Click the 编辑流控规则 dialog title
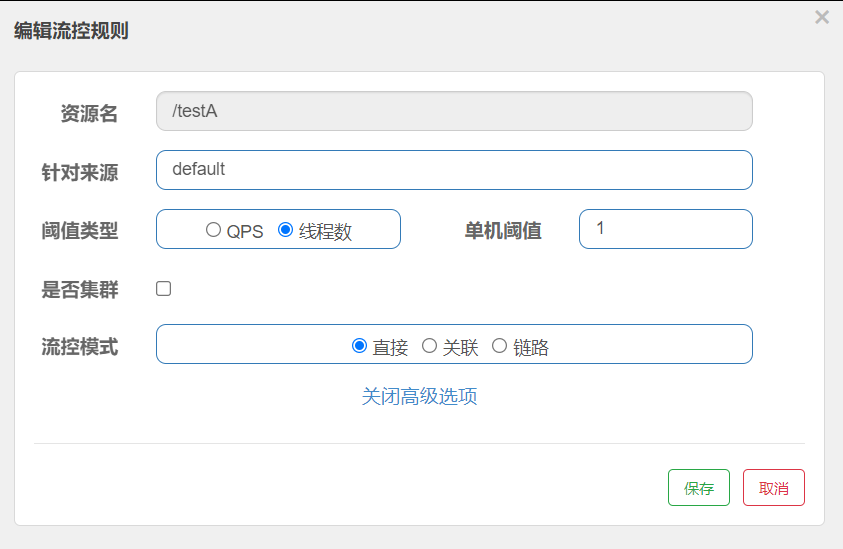The width and height of the screenshot is (843, 549). pyautogui.click(x=71, y=31)
